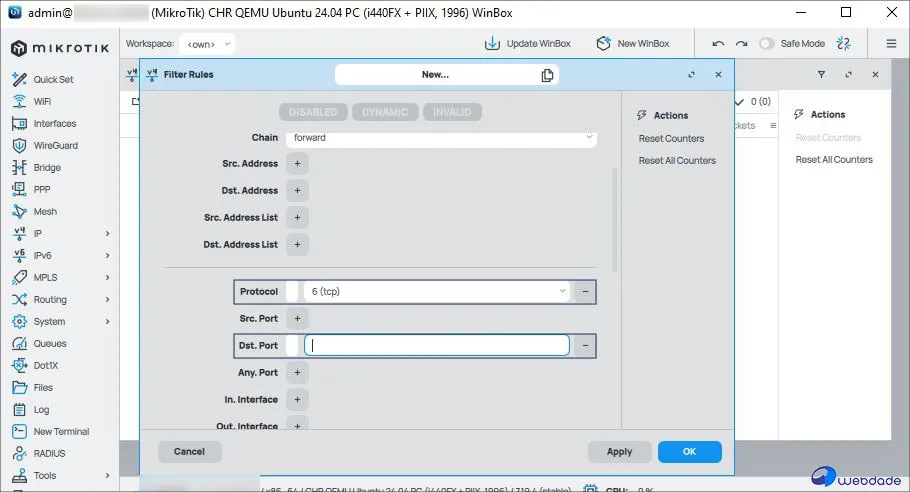Click the filter funnel icon
This screenshot has width=910, height=492.
821,75
